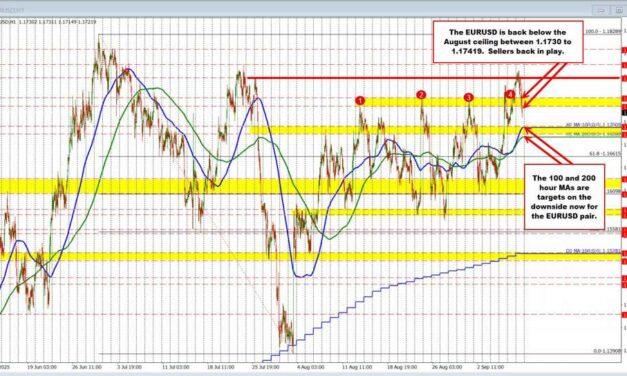Click the black current price tag on price axis
627x376 pixels.
[624, 112]
